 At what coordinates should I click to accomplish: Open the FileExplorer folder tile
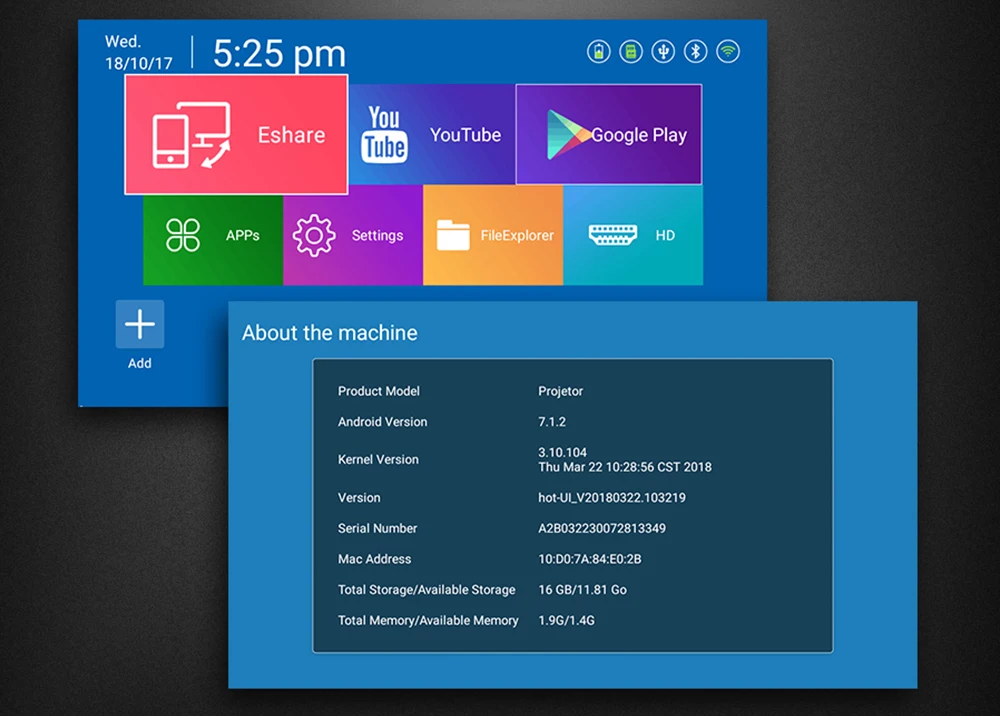(493, 235)
